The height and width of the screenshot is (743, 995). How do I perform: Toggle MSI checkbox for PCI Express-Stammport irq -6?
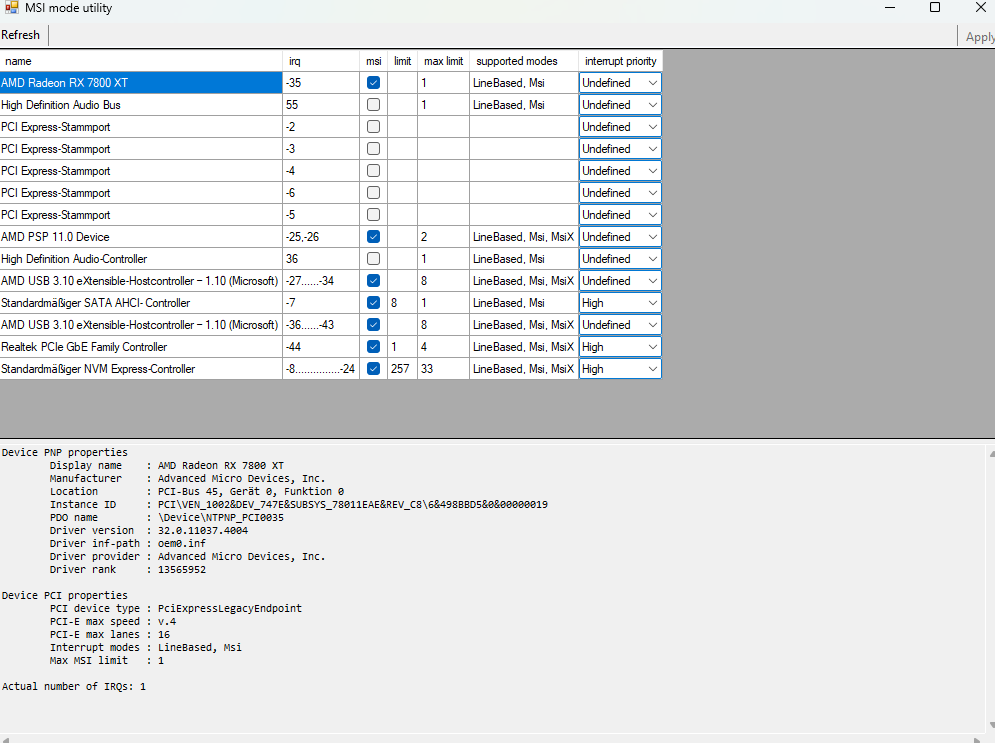pyautogui.click(x=373, y=193)
